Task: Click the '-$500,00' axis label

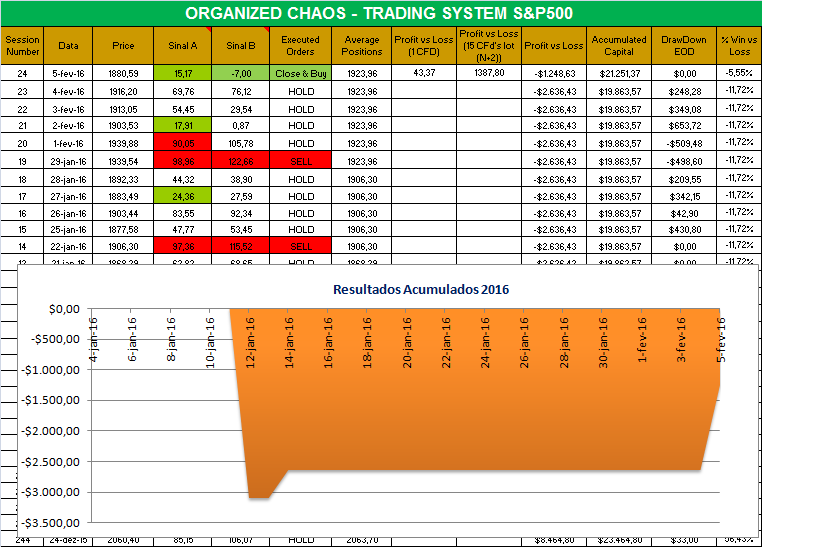Action: pyautogui.click(x=55, y=339)
